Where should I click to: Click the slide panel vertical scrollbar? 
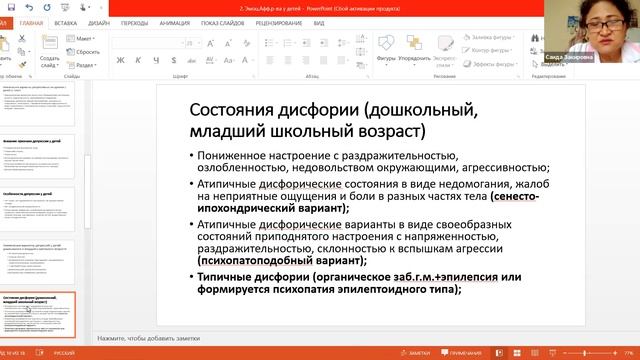[87, 192]
